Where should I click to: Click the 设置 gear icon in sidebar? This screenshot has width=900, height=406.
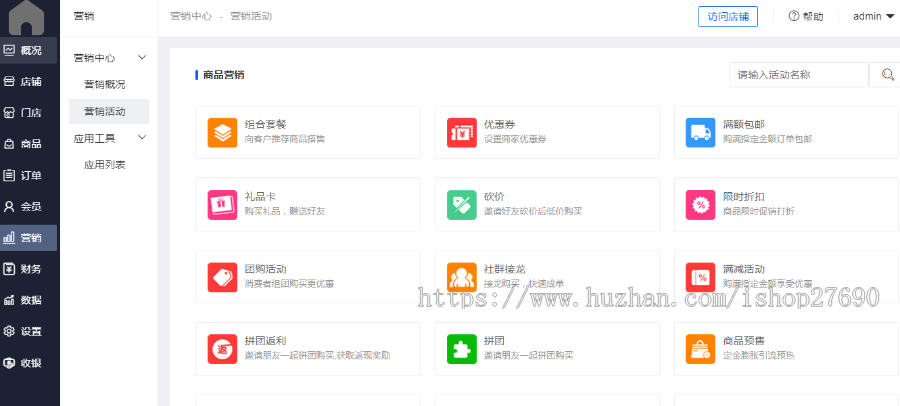pos(9,331)
